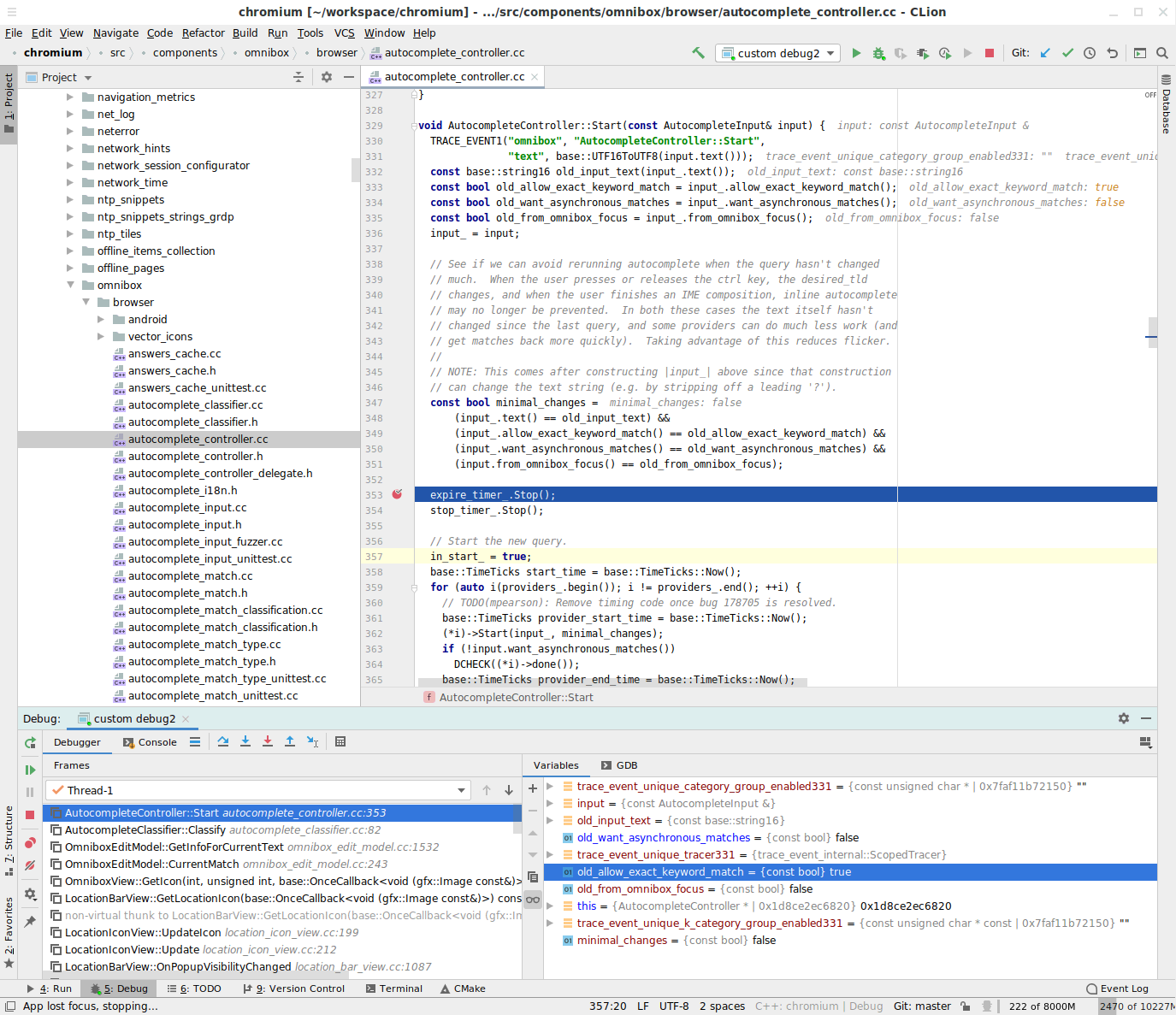Click the Debug bug icon in the toolbar
Screen dimensions: 1176x1015
click(878, 53)
